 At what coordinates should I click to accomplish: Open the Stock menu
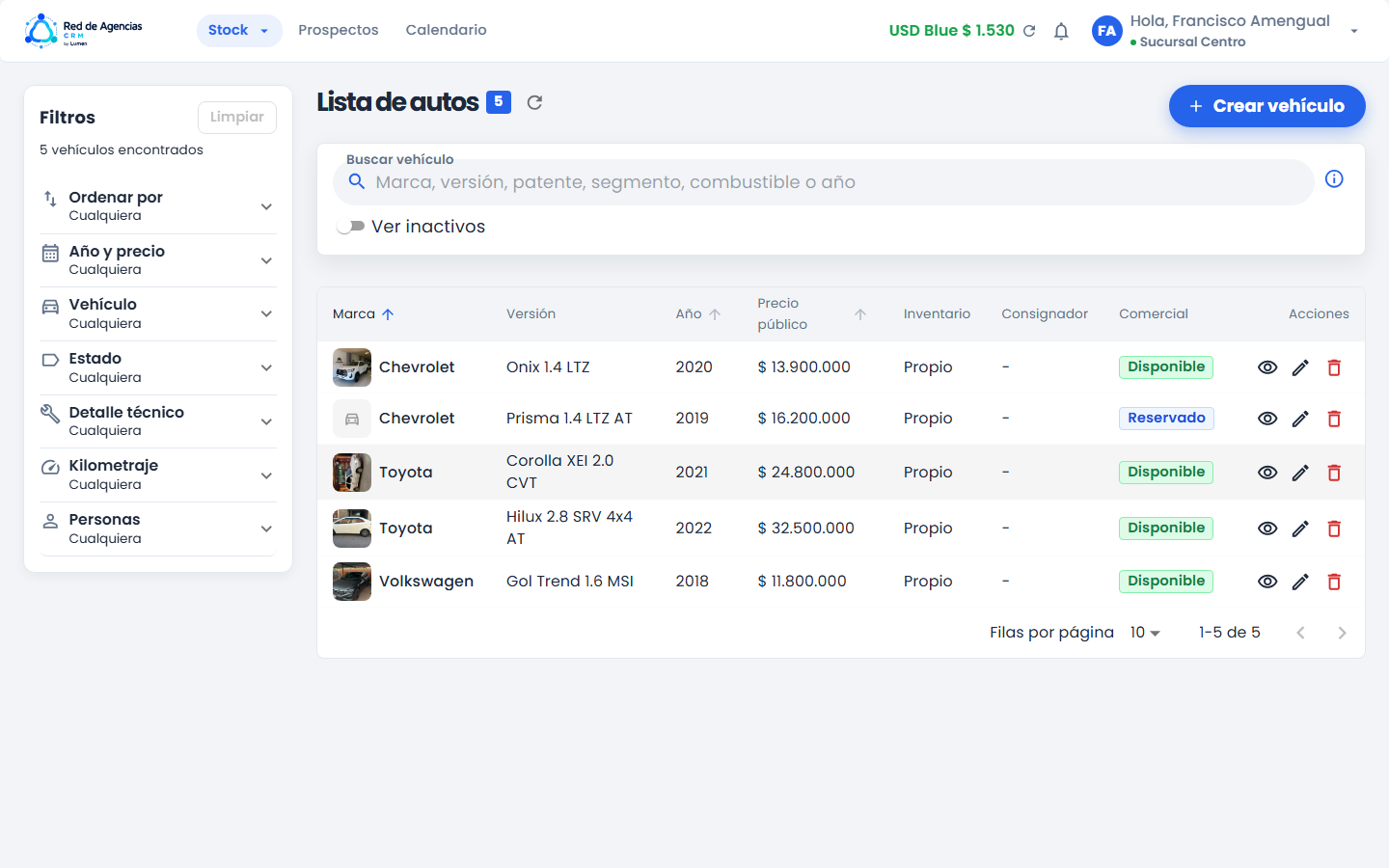(x=239, y=31)
